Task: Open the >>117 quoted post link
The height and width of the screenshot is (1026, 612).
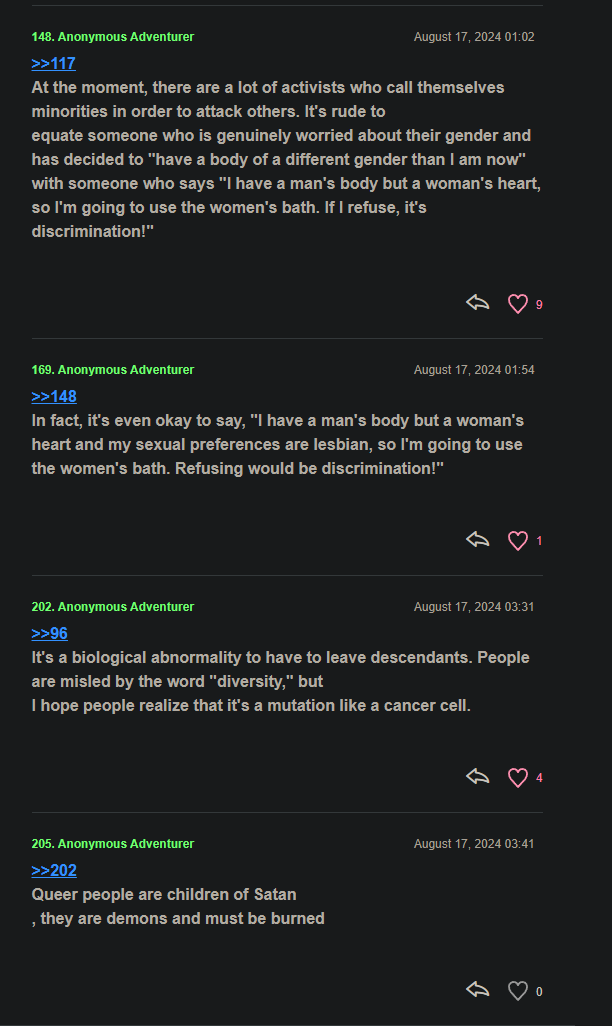Action: pyautogui.click(x=54, y=63)
